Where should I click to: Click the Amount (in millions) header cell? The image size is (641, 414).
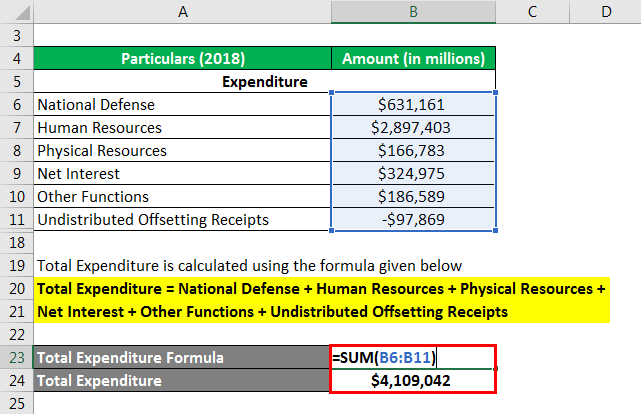pos(413,58)
